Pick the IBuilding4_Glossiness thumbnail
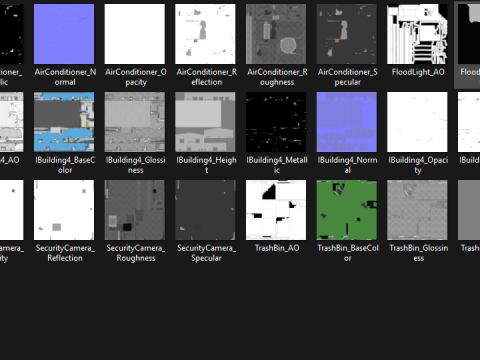480x360 pixels. 135,122
